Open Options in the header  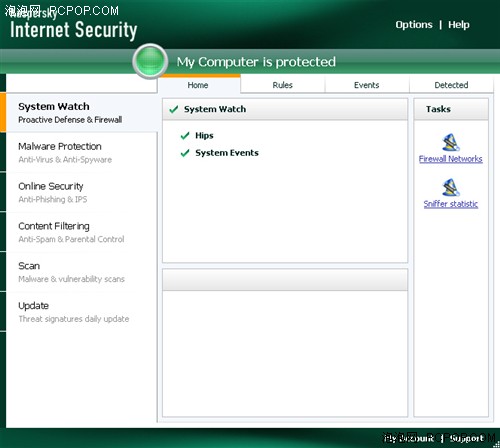[414, 25]
